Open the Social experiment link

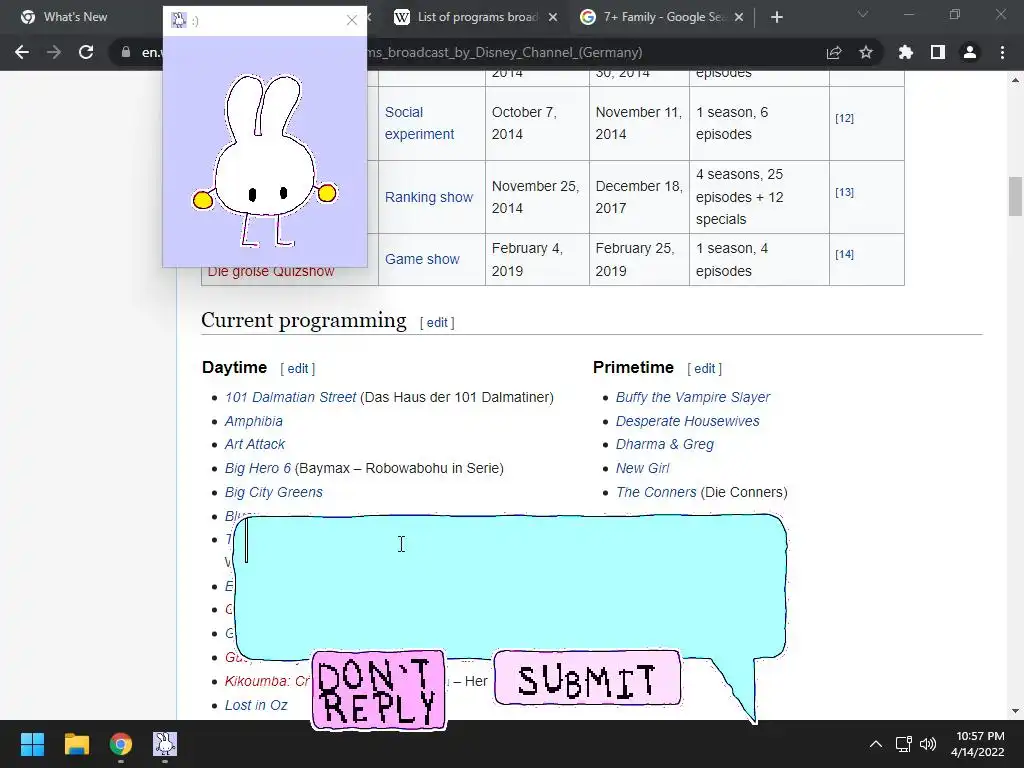[x=419, y=123]
